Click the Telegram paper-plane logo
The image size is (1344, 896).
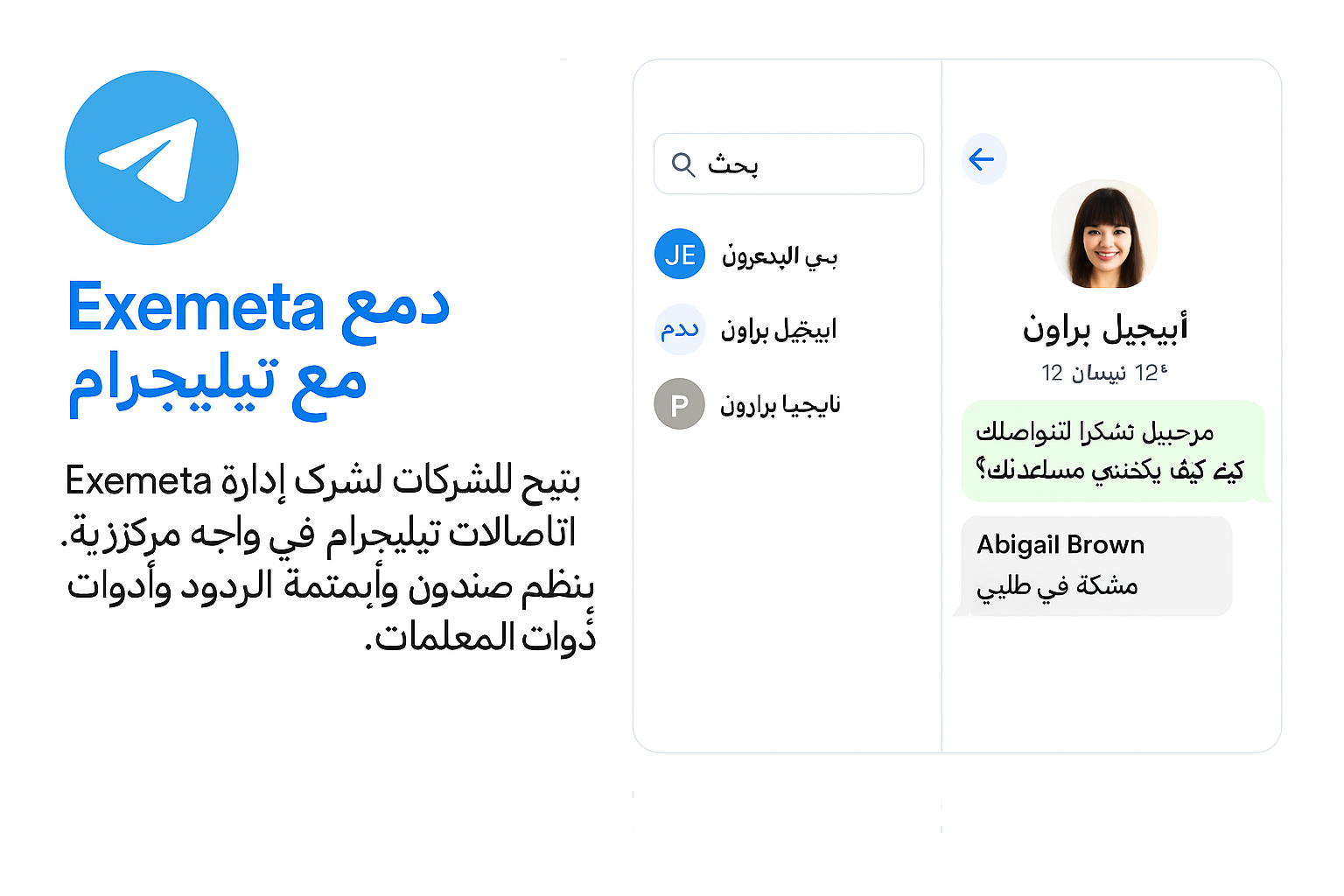[x=151, y=157]
